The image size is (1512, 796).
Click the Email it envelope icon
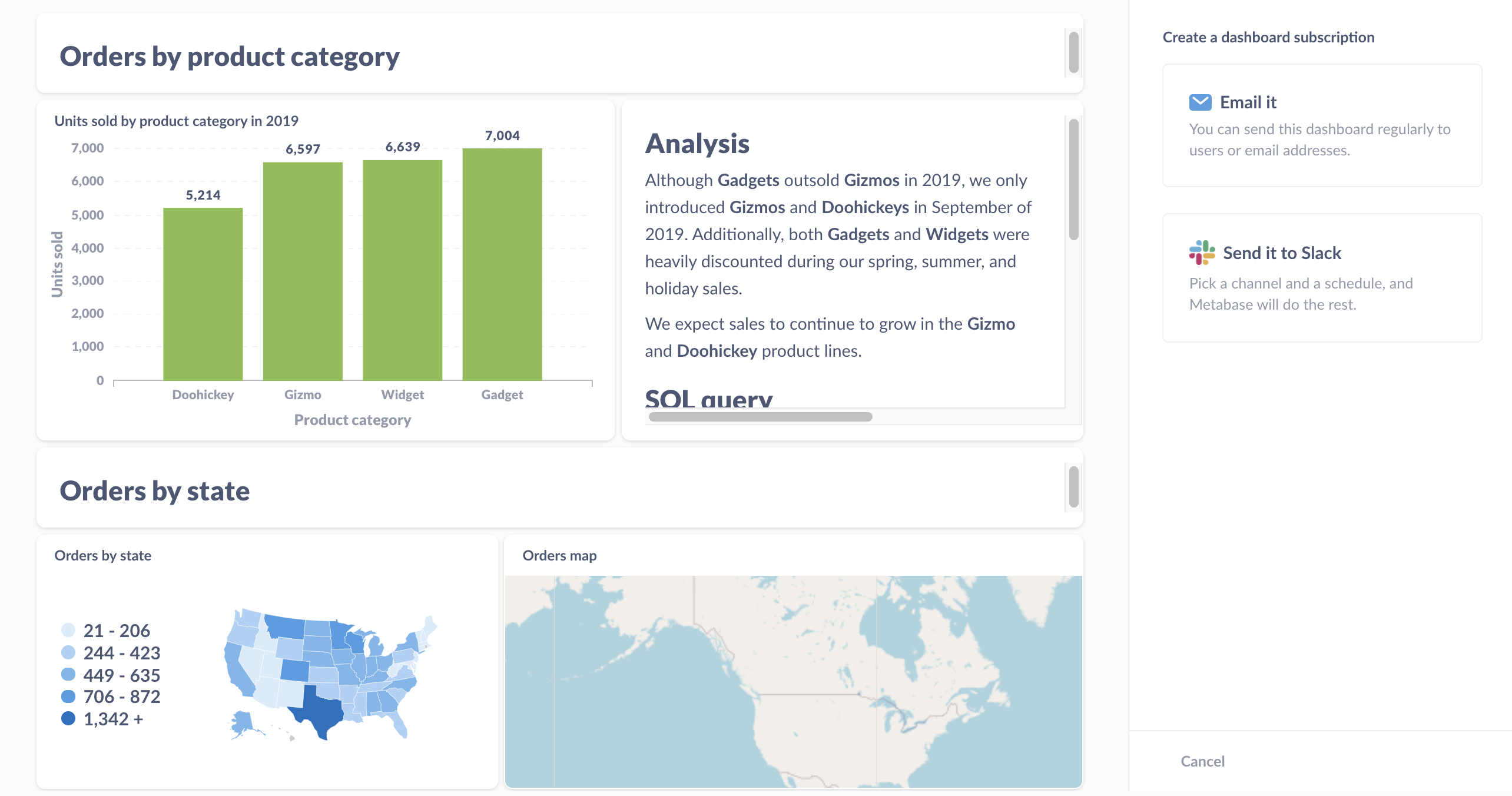click(x=1201, y=101)
